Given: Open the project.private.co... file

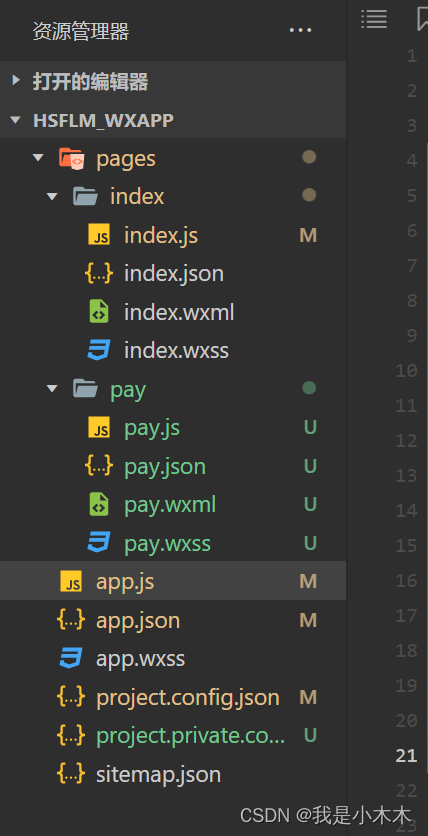Looking at the screenshot, I should 190,735.
